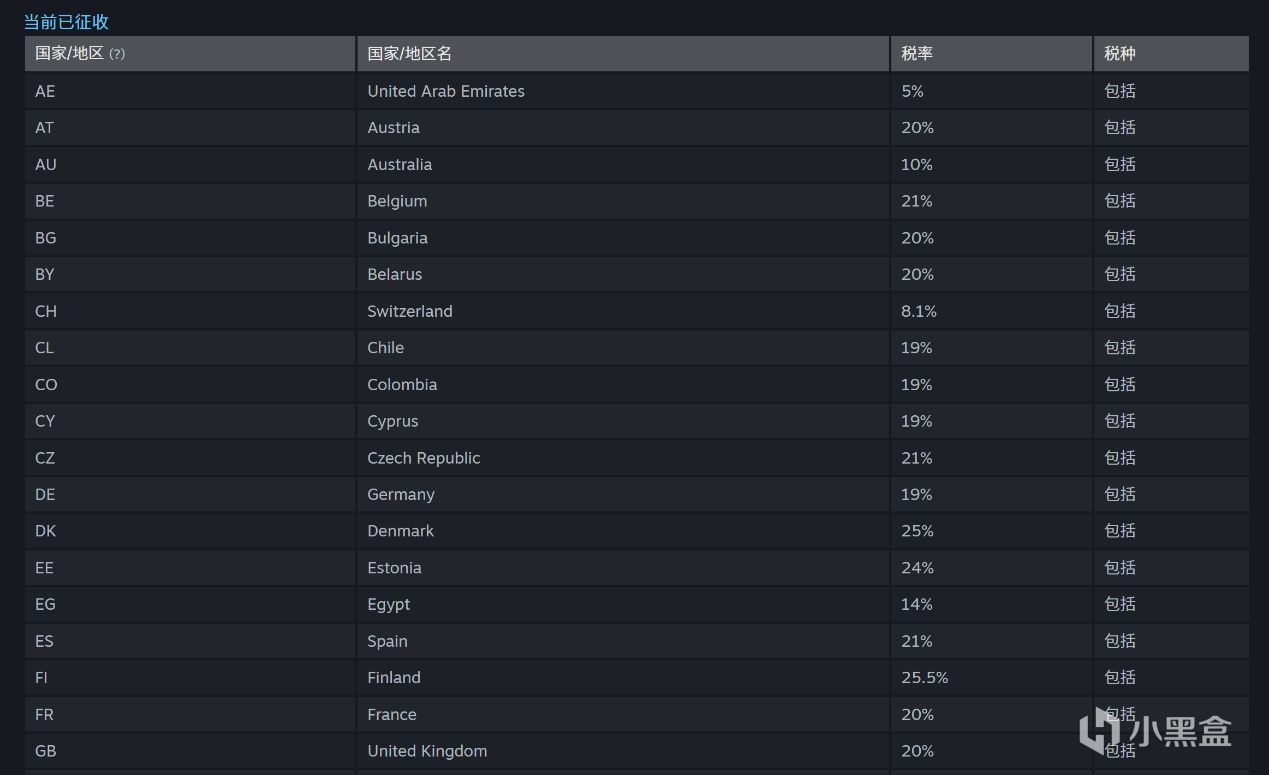Sort by the 税率 column header
The image size is (1269, 775).
point(917,54)
